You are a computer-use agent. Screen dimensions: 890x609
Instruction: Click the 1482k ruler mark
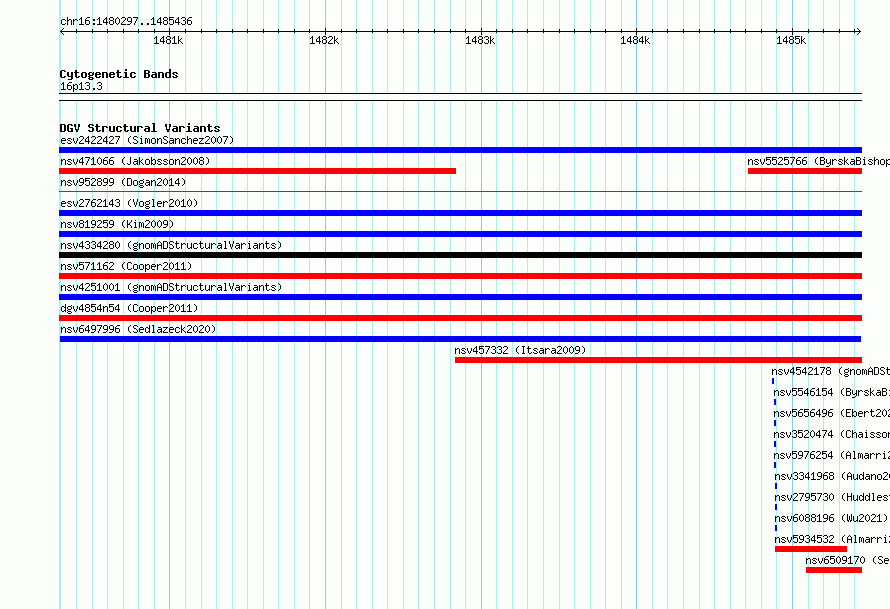(x=324, y=40)
